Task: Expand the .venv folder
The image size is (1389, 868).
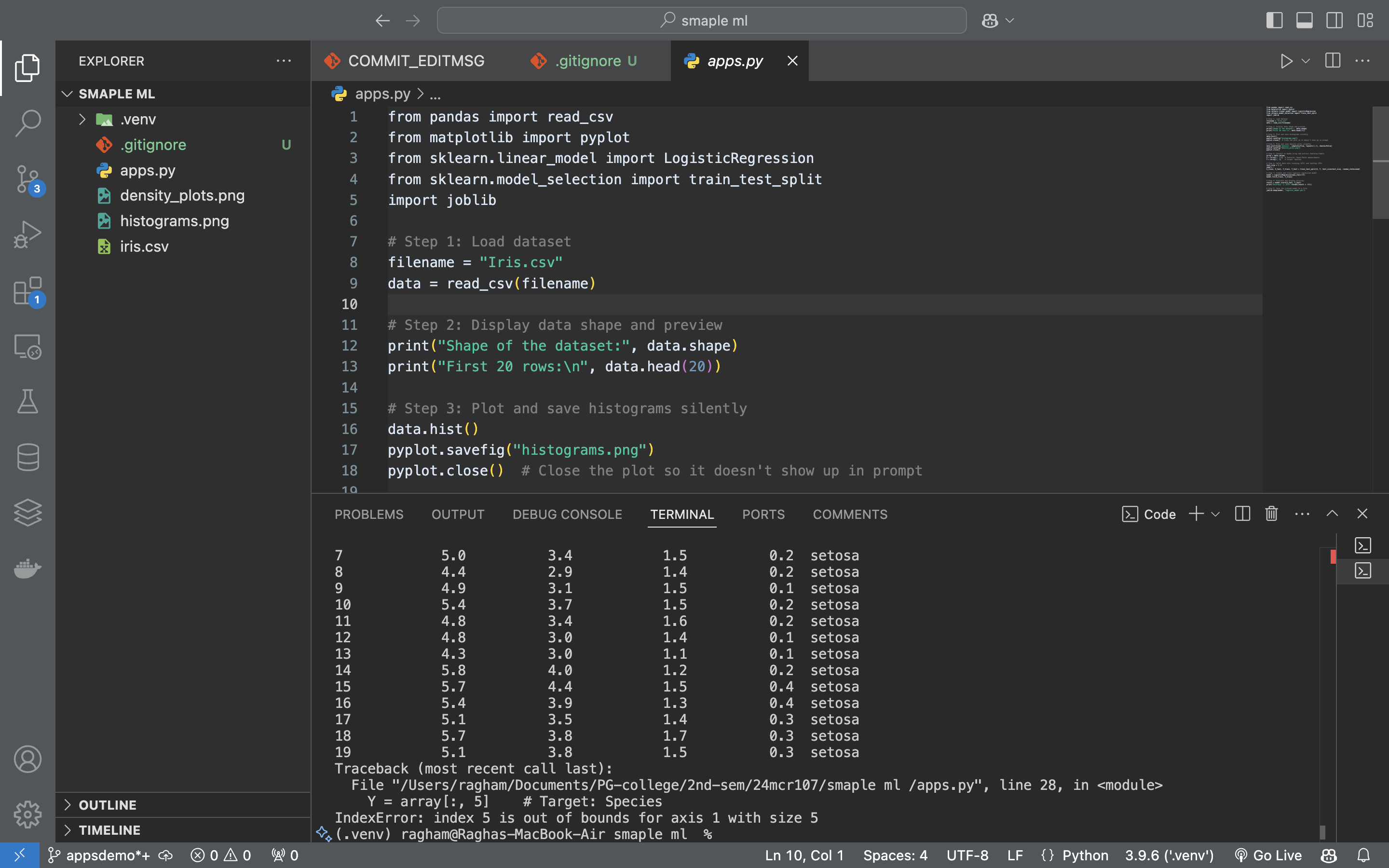Action: [x=82, y=120]
